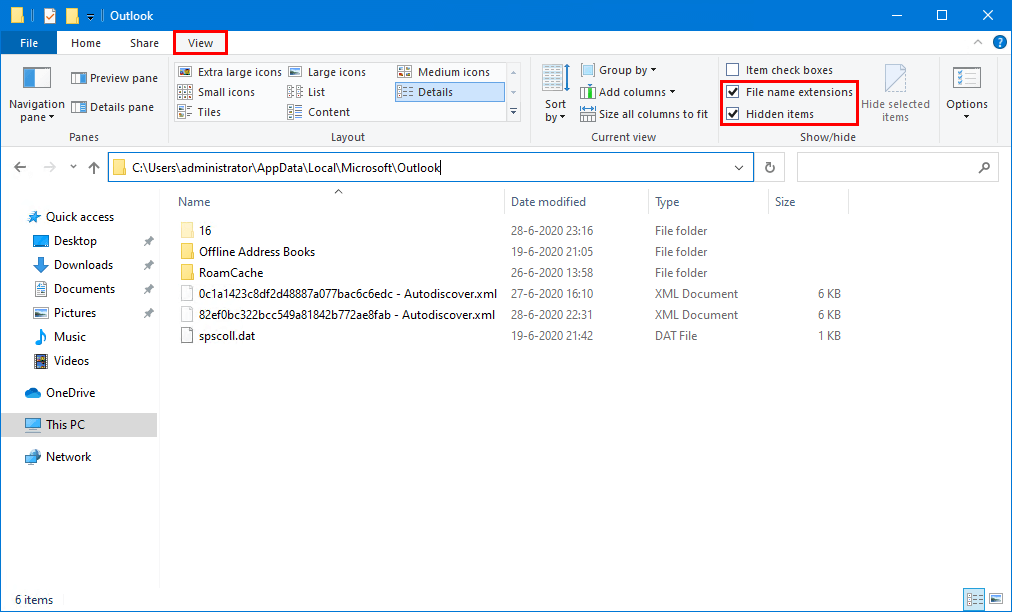Switch to the Home tab
The width and height of the screenshot is (1012, 612).
[86, 43]
